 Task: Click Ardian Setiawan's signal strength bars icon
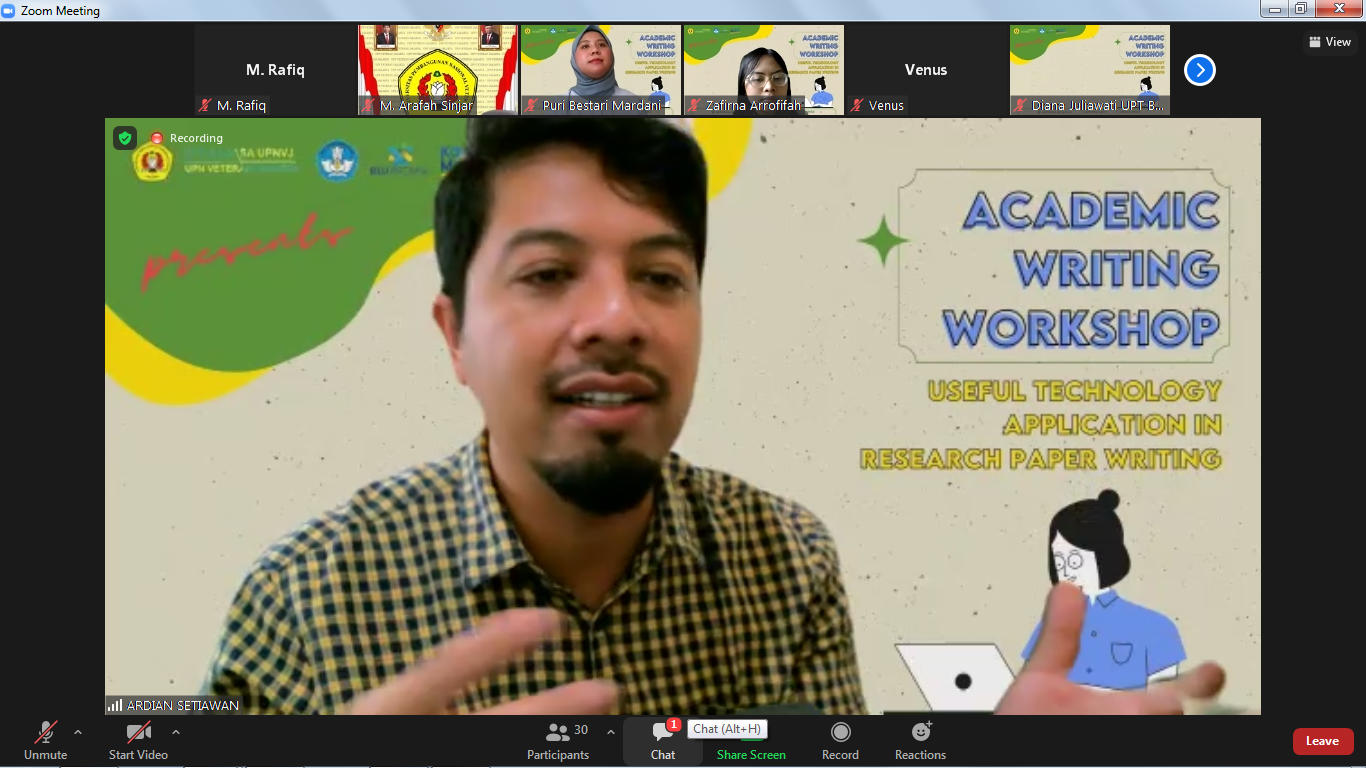pos(115,705)
